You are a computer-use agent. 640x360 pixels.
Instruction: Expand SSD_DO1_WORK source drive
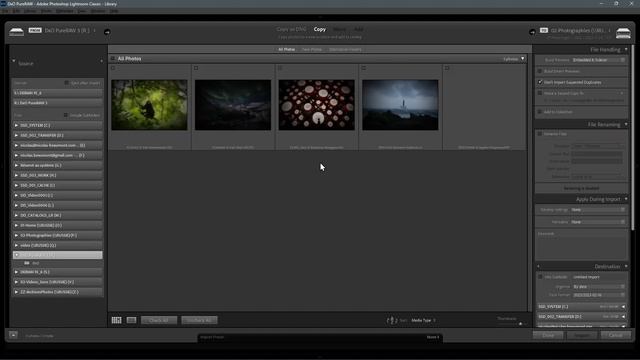(x=16, y=175)
